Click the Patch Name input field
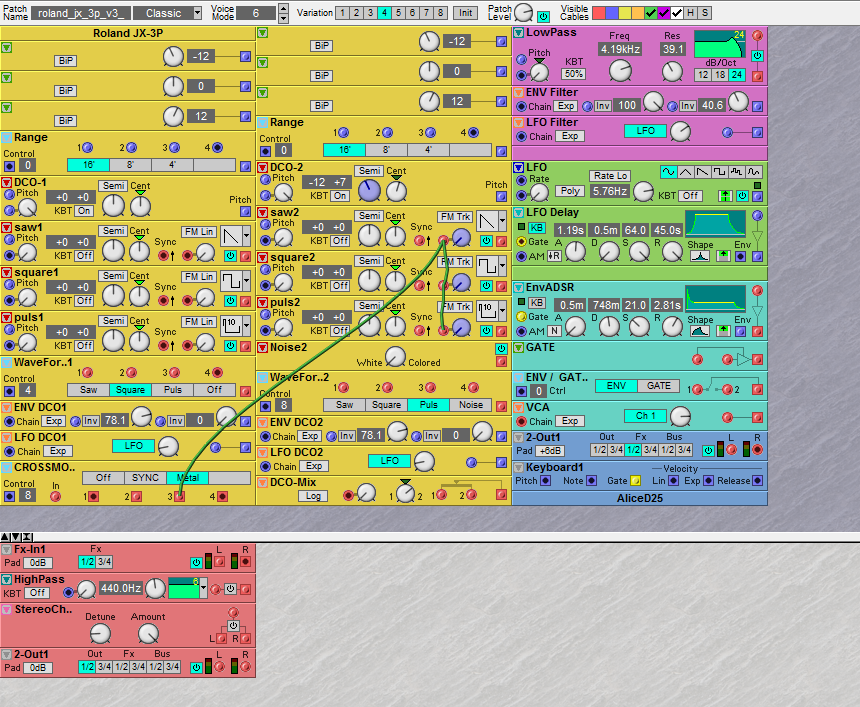 [x=81, y=13]
